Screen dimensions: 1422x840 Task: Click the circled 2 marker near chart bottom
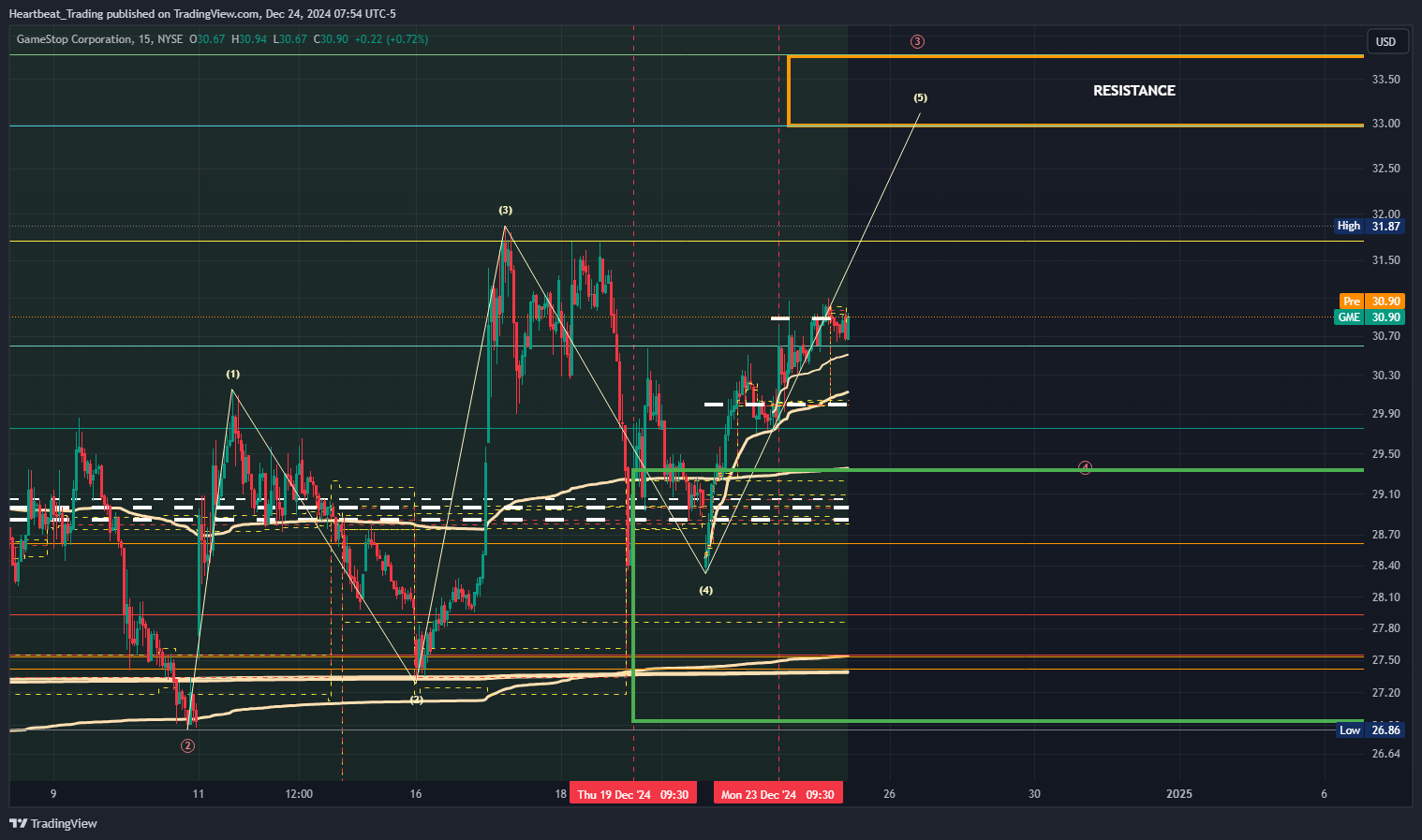(187, 745)
